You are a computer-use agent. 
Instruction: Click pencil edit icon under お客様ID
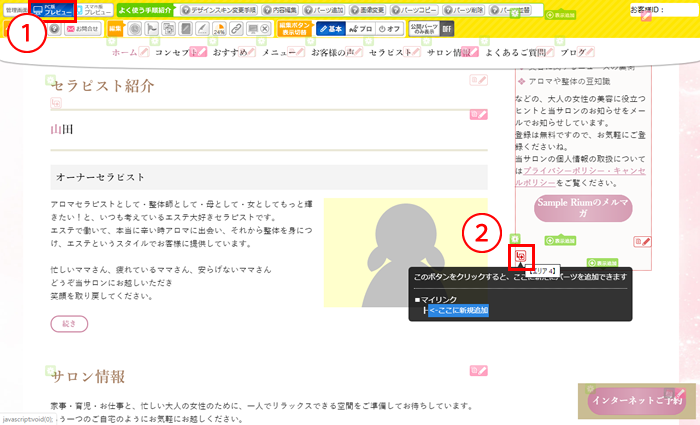pyautogui.click(x=646, y=17)
